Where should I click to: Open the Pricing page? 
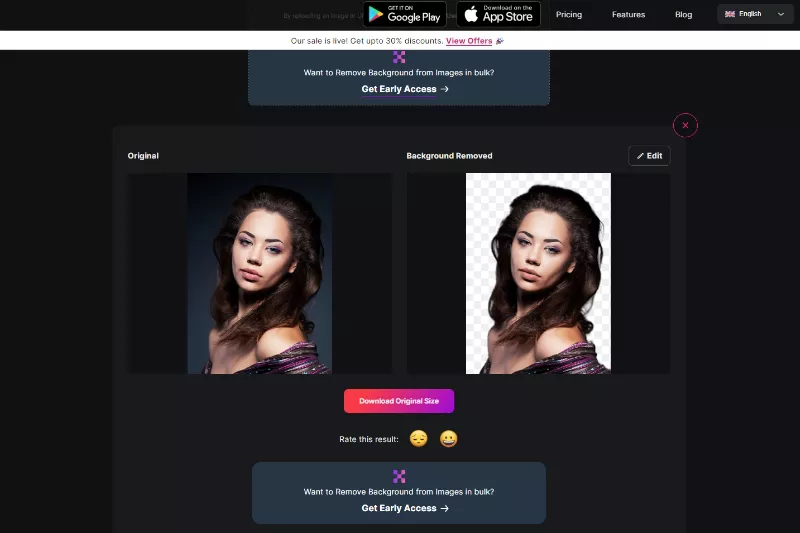pos(569,14)
